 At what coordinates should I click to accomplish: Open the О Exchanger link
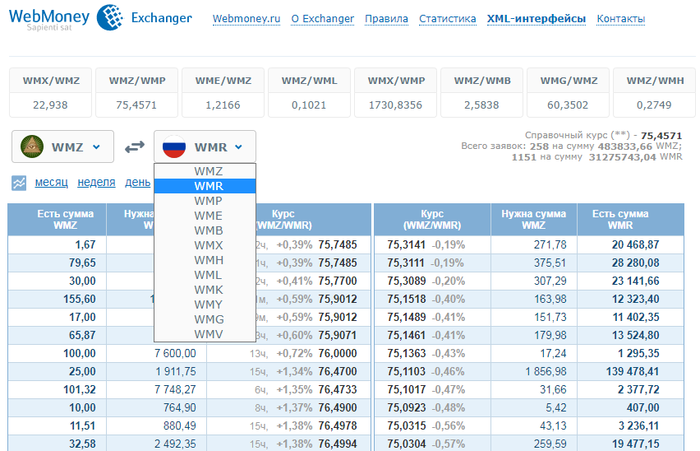pos(322,19)
